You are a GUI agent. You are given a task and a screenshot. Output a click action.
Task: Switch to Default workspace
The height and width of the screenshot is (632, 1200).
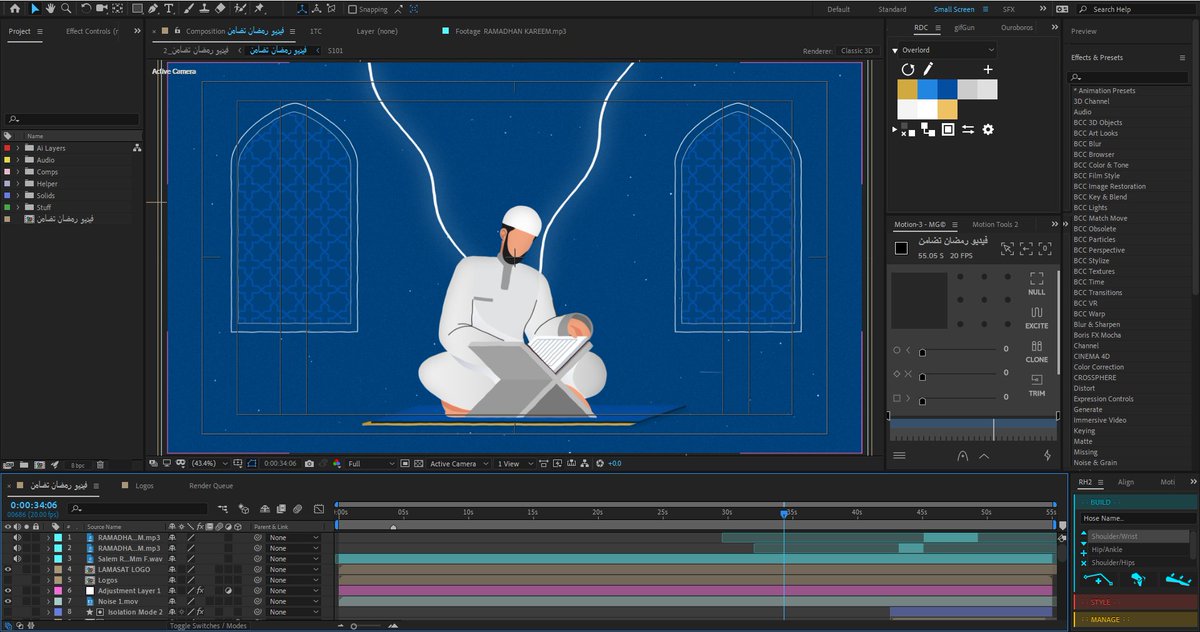[838, 9]
